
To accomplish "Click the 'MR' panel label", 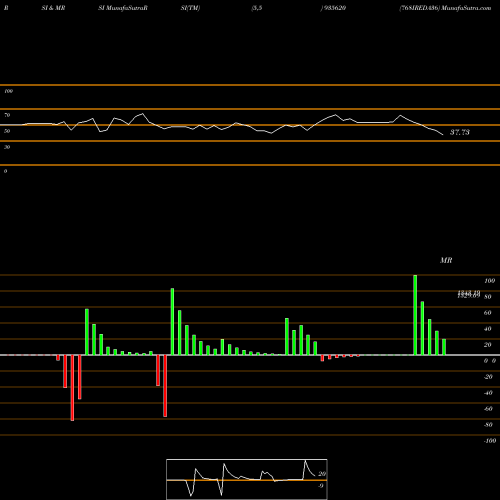I will point(446,260).
